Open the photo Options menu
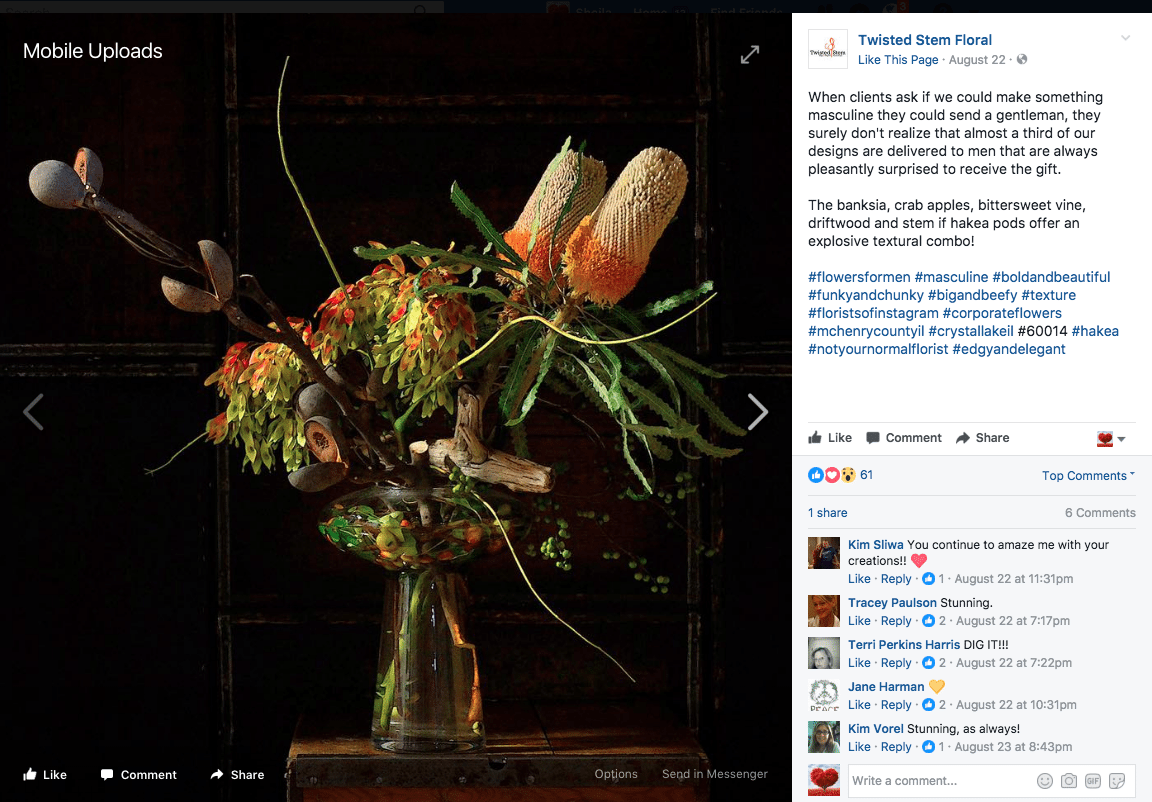The width and height of the screenshot is (1152, 802). (616, 774)
